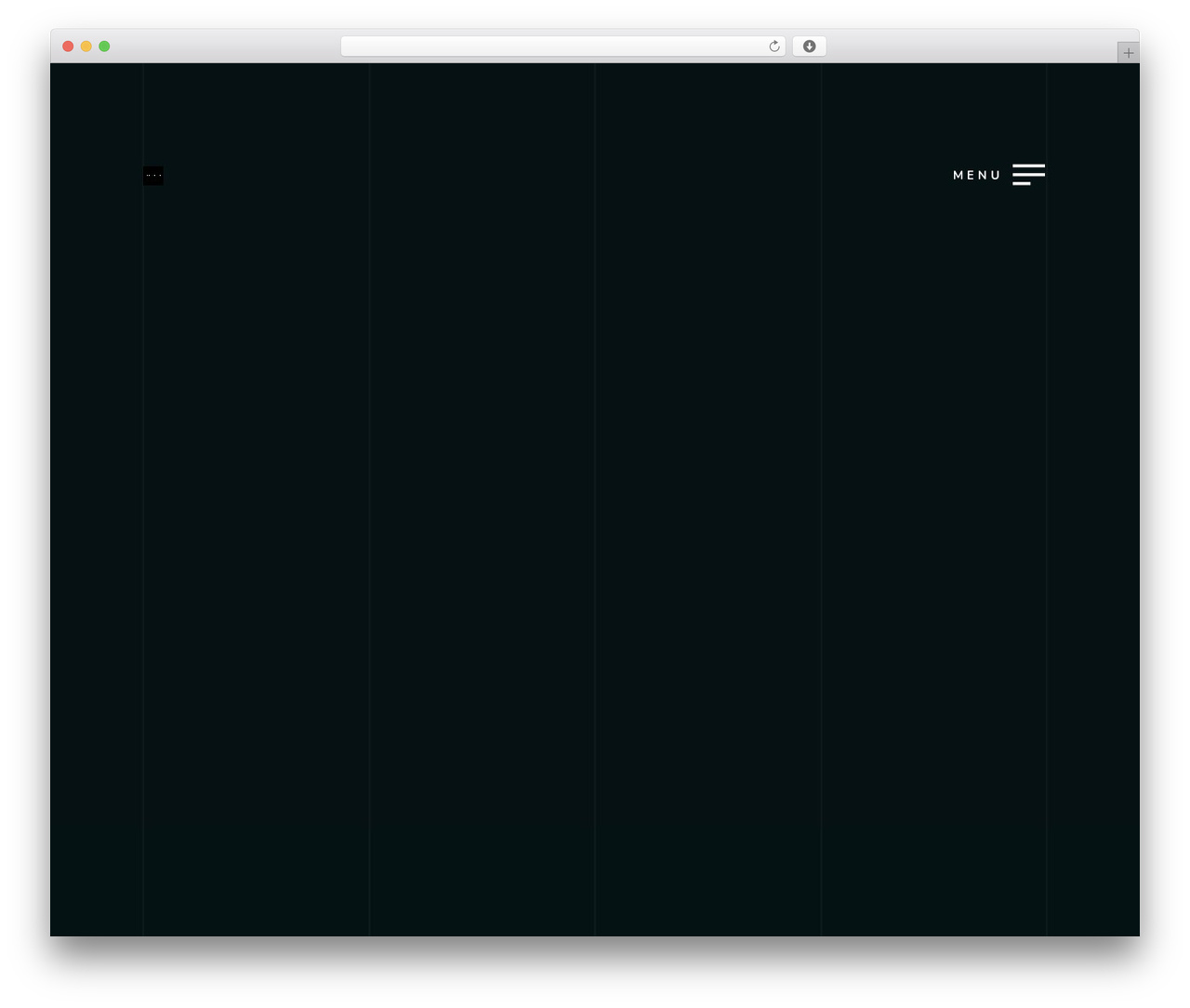Screen dimensions: 1190x1008
Task: Maximize the window with the green button
Action: 104,46
